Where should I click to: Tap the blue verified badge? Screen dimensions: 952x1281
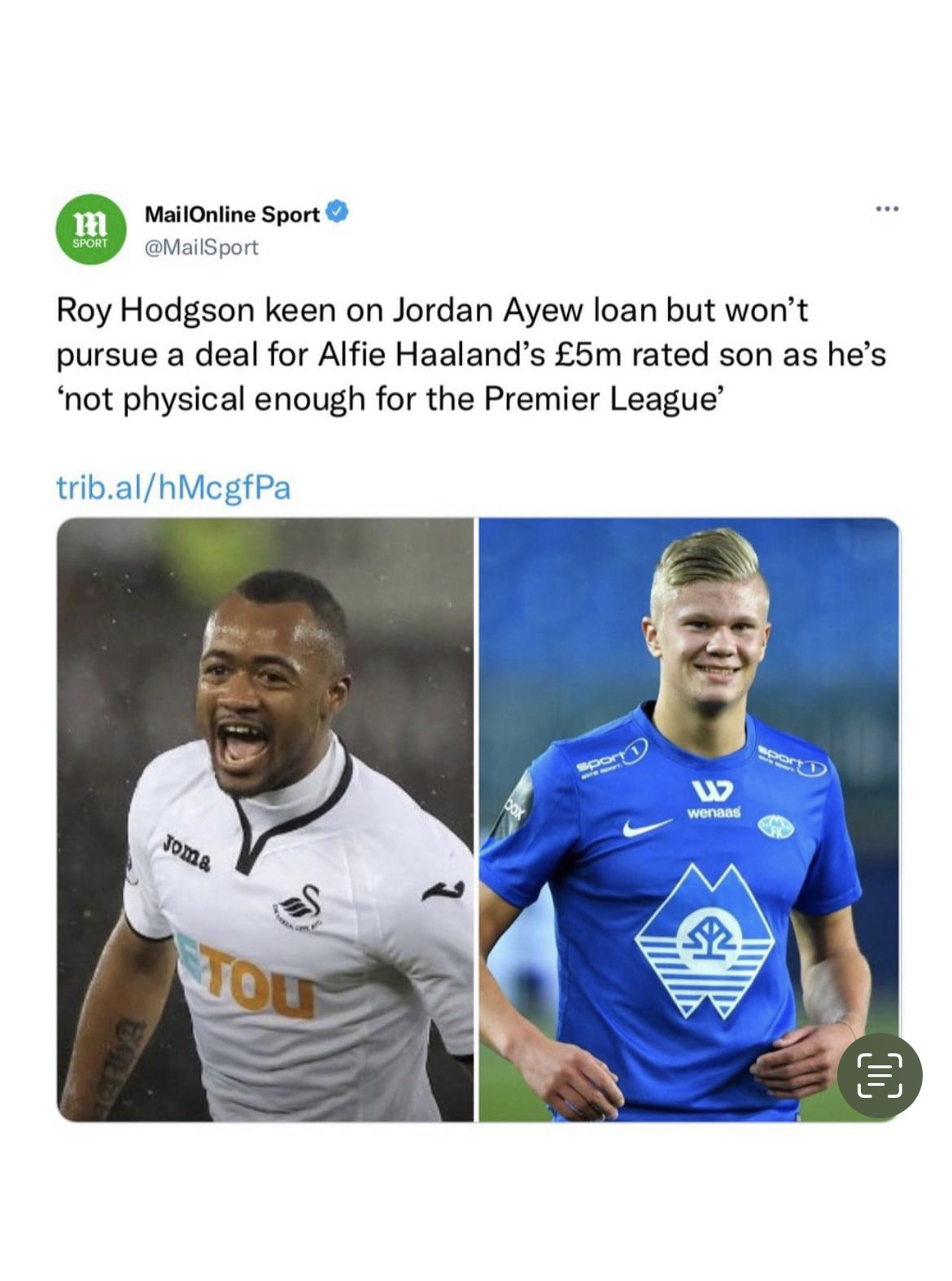click(x=338, y=212)
